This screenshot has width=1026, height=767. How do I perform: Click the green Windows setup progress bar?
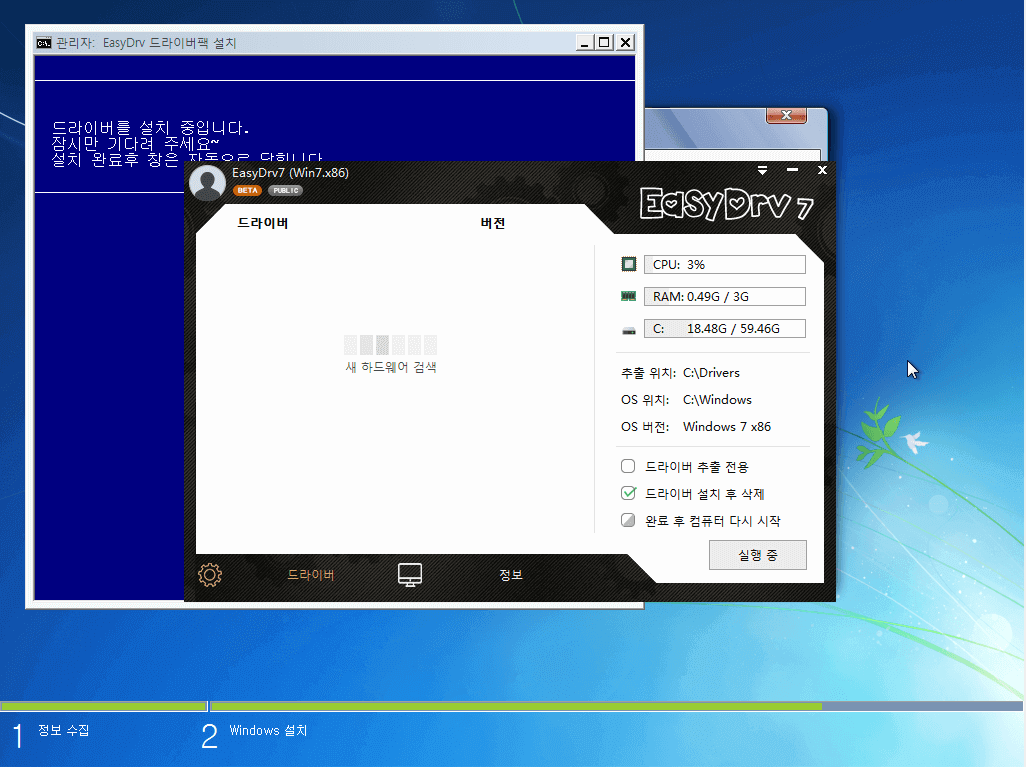pyautogui.click(x=516, y=707)
